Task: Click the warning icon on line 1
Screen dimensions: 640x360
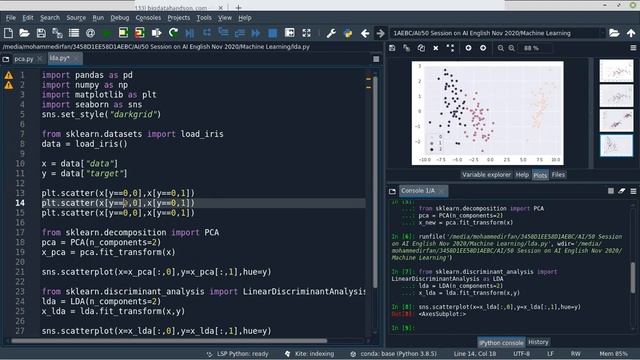Action: (x=9, y=75)
